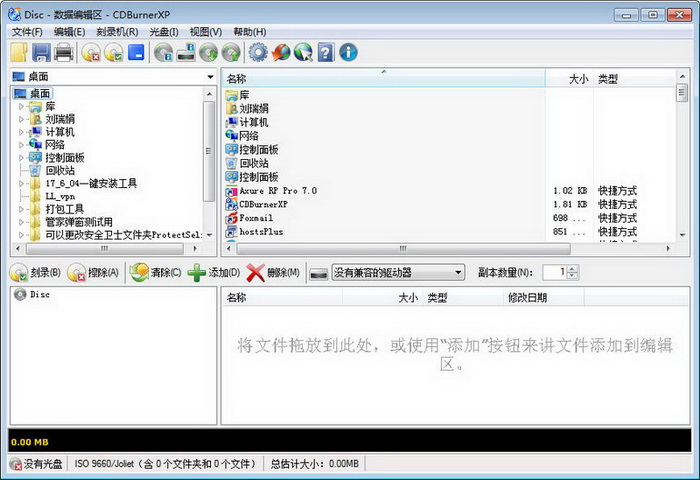Open the 文件(F) menu

[x=27, y=32]
